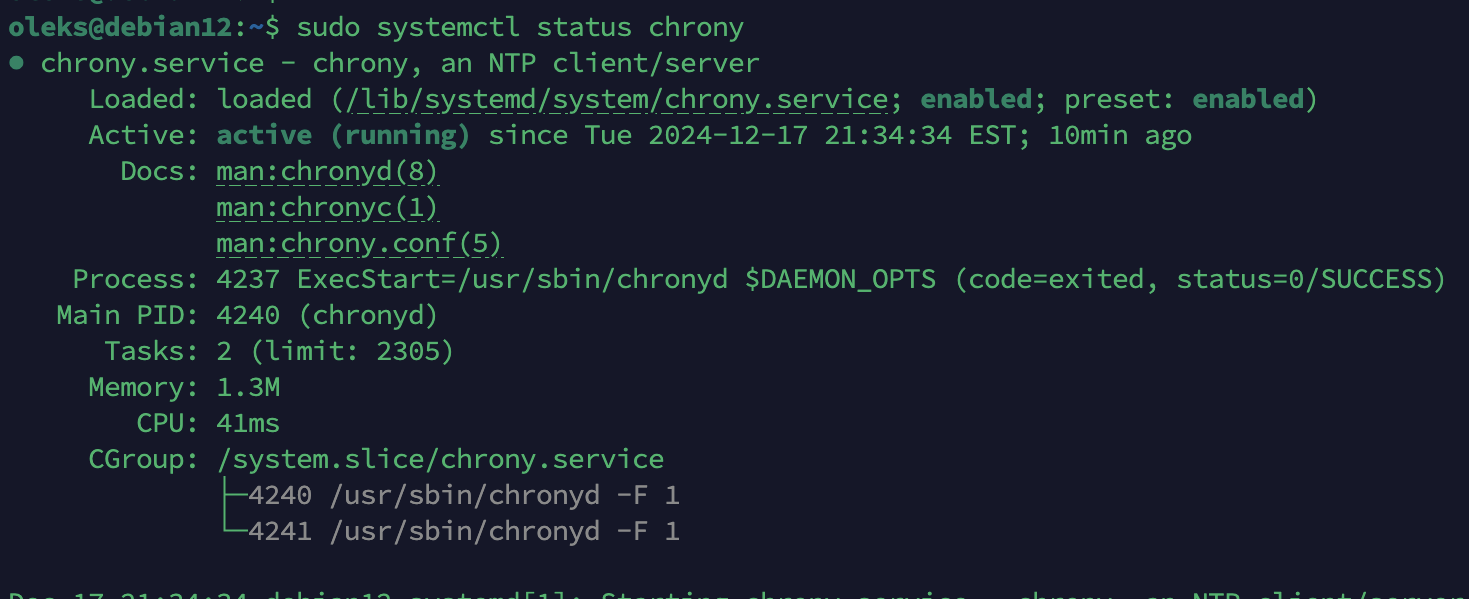
Task: Click the active (running) status text
Action: 343,136
